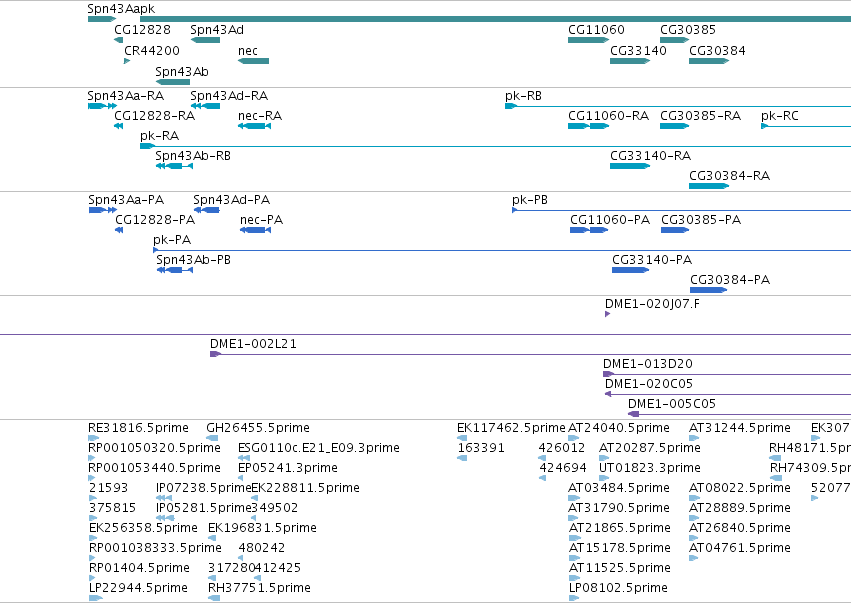Open the pk-PA protein feature
The height and width of the screenshot is (603, 851).
(x=502, y=250)
